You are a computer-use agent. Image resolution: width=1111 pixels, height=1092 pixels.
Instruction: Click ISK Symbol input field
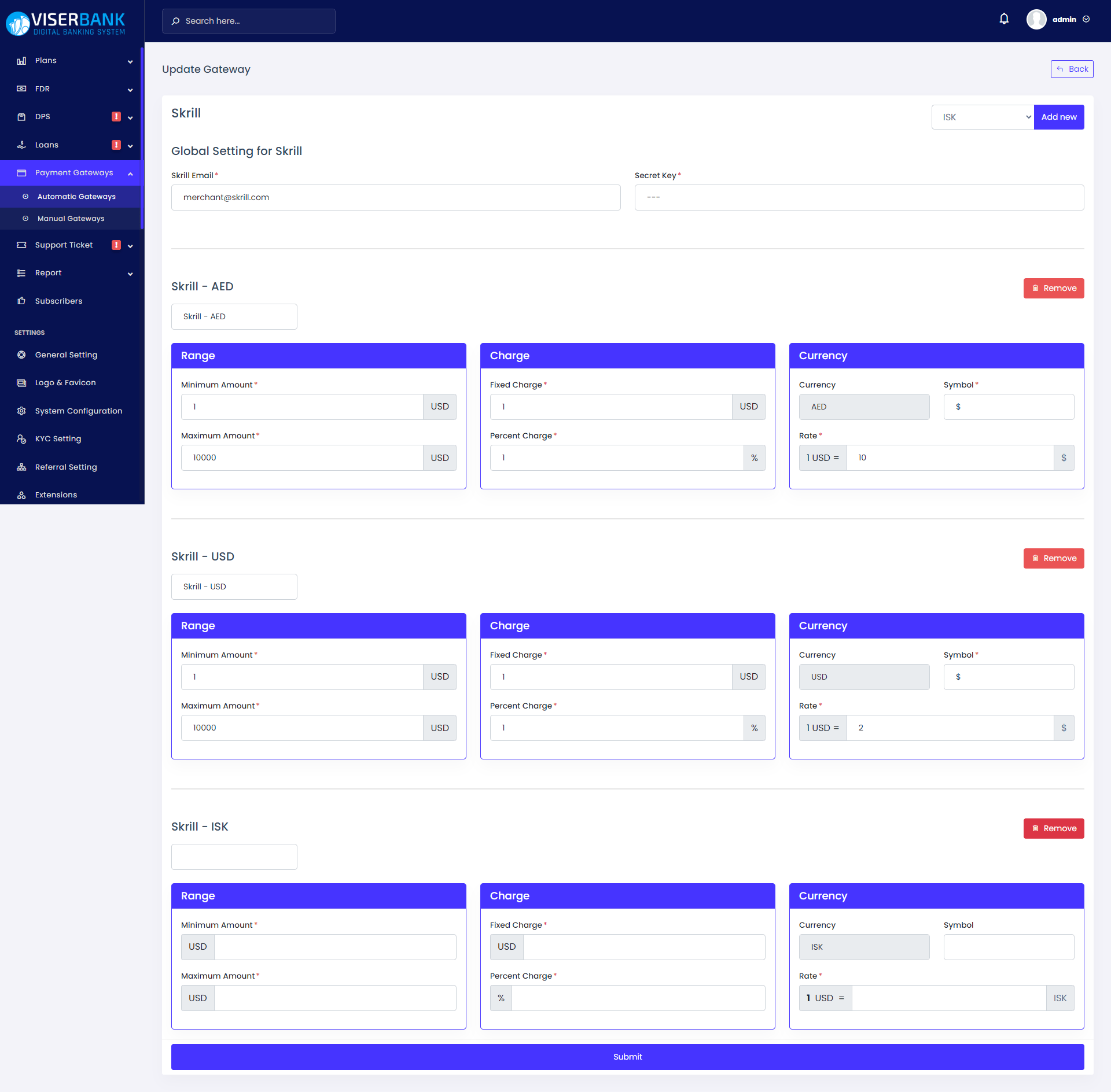point(1009,947)
